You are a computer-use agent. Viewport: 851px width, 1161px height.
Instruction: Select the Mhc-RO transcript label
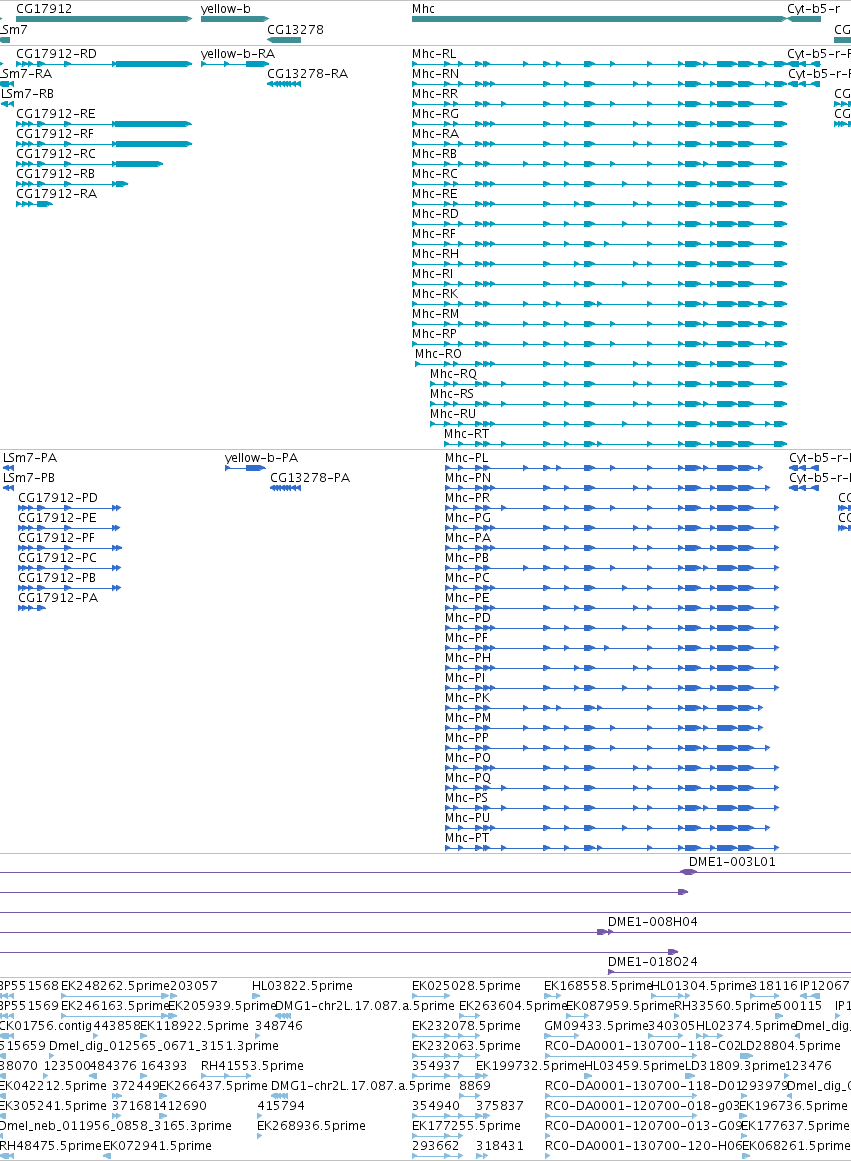point(438,354)
